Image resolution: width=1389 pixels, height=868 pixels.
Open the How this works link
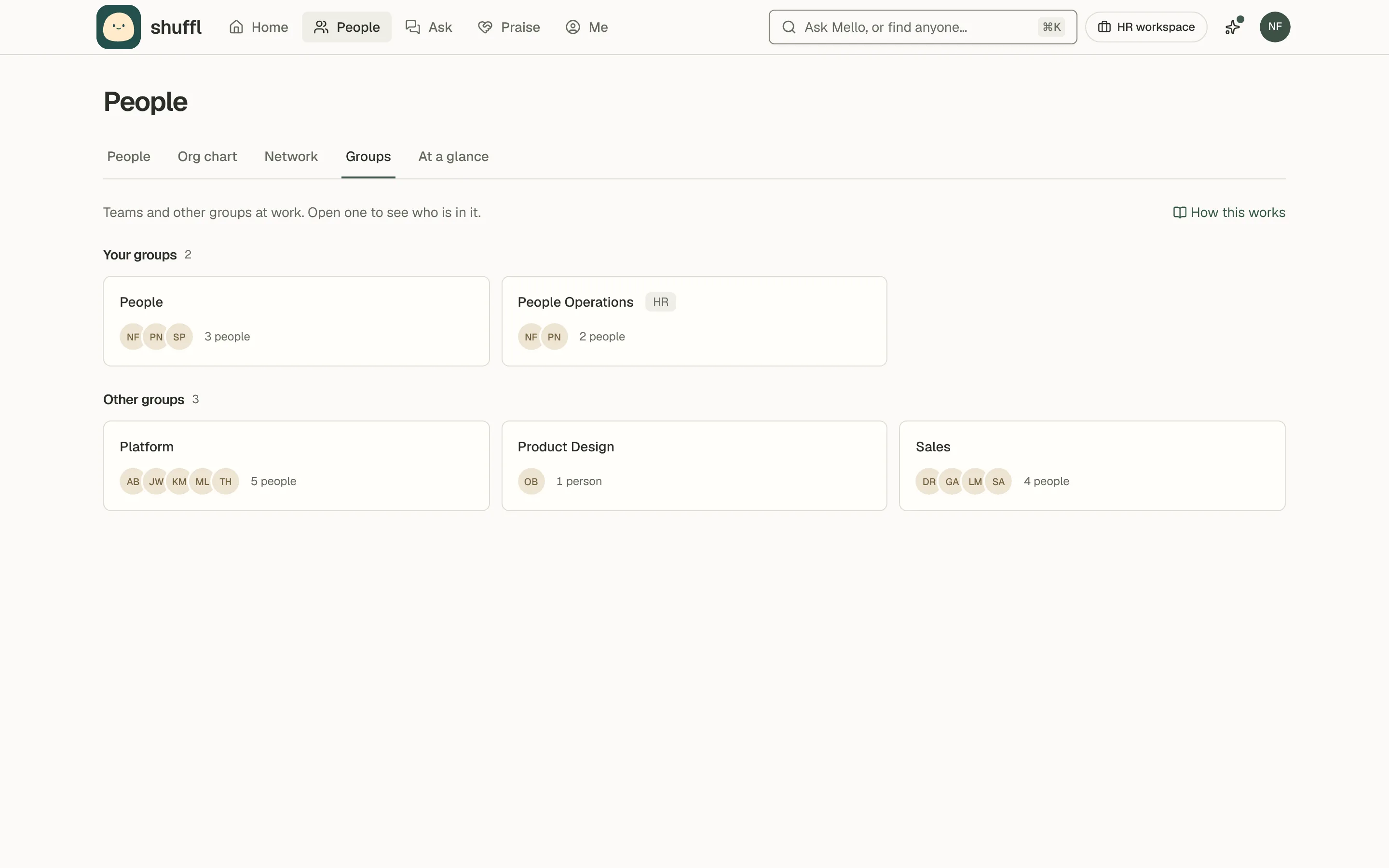[x=1229, y=212]
